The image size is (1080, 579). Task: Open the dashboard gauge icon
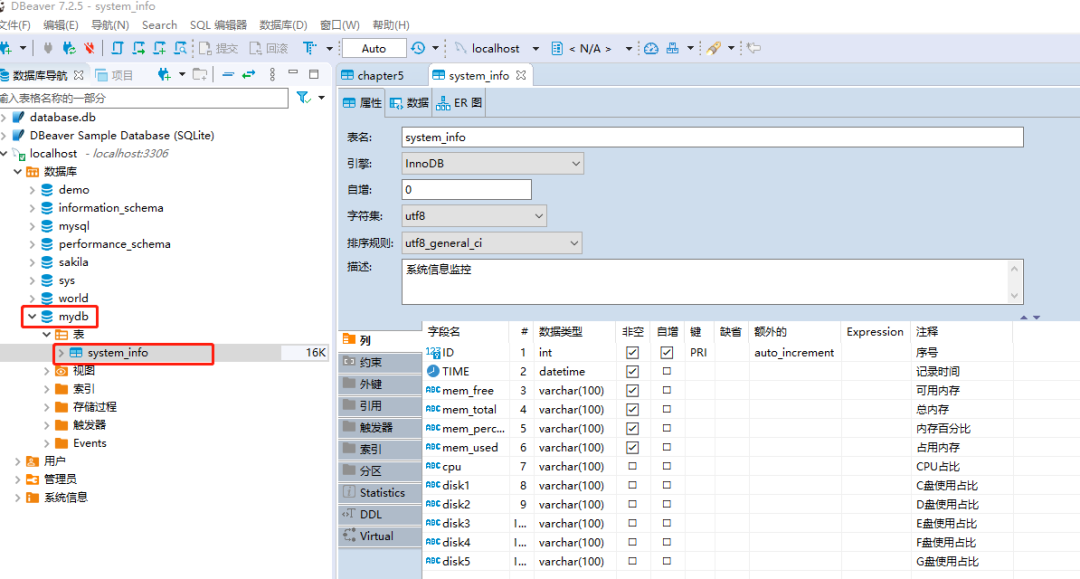[651, 48]
